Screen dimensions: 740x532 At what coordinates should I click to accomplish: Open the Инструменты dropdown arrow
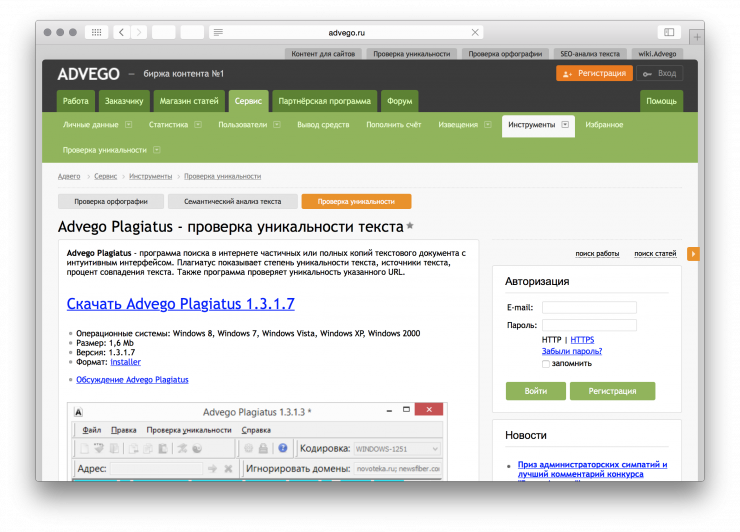pos(565,125)
